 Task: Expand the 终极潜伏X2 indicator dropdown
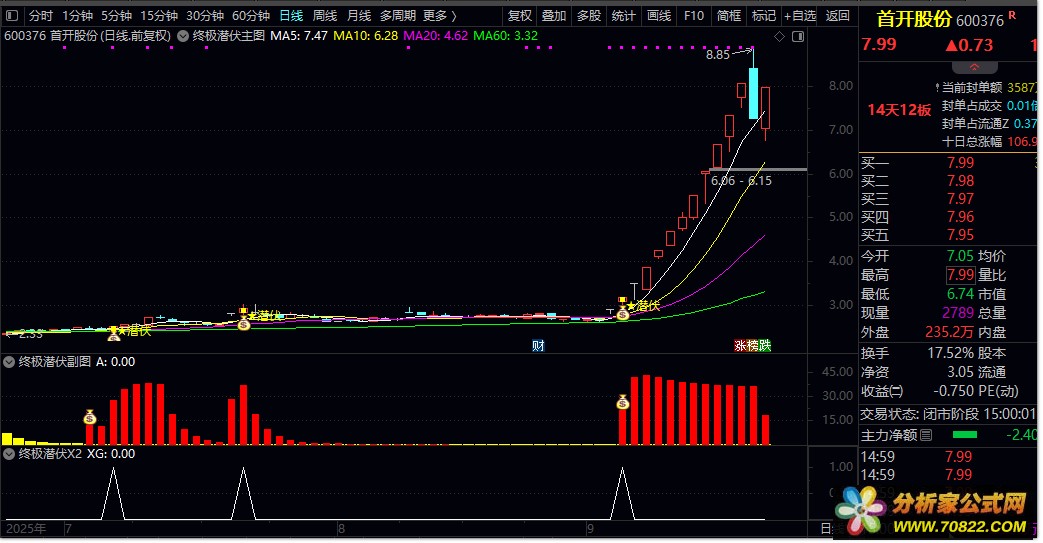(x=9, y=454)
